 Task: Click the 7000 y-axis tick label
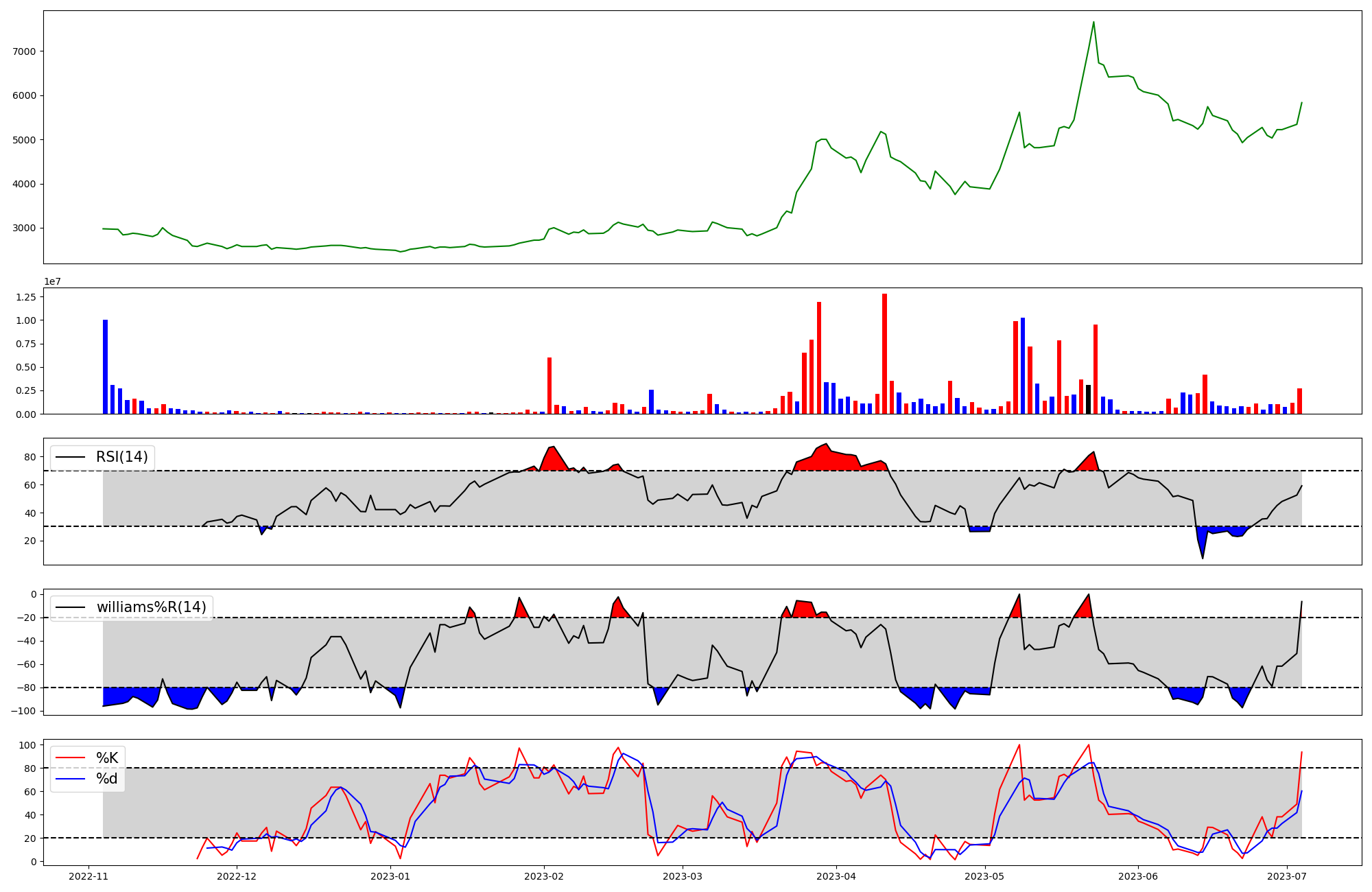pos(25,51)
